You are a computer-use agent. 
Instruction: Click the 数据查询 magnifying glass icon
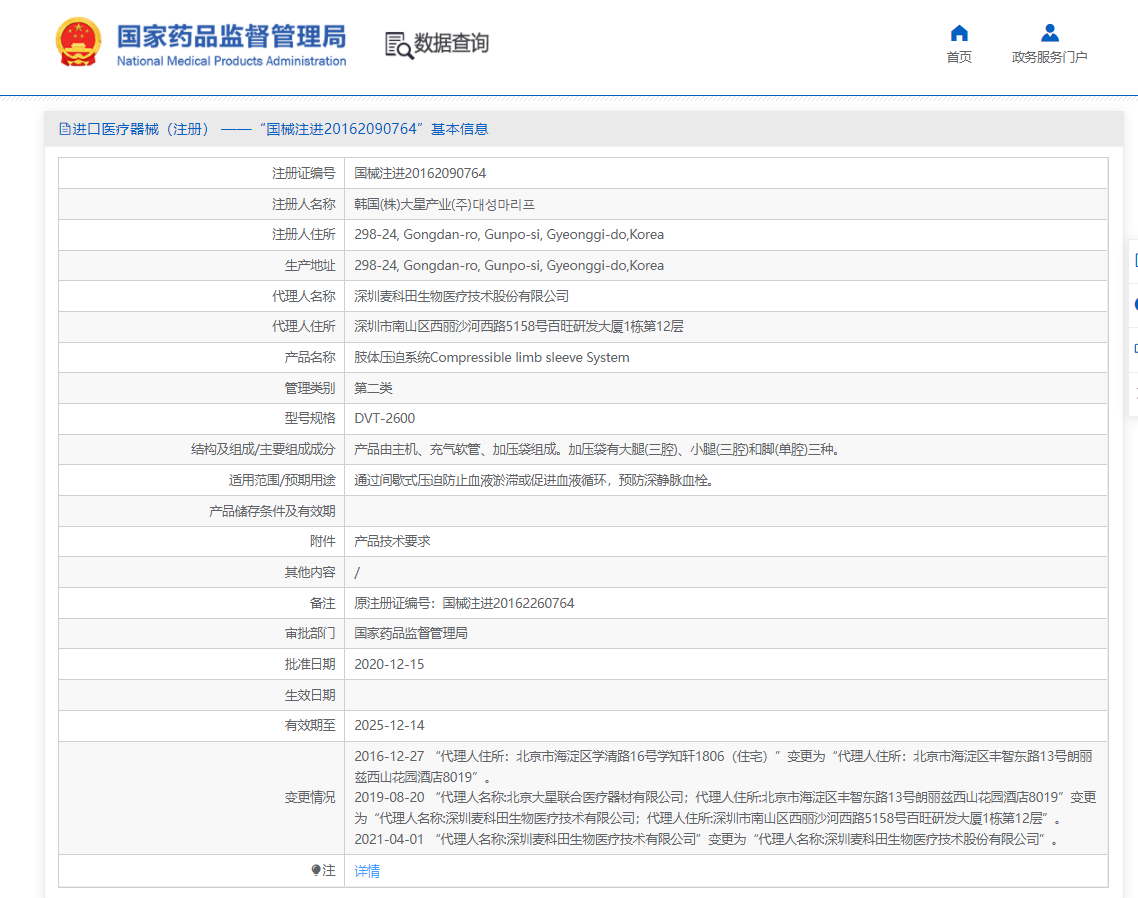click(396, 44)
